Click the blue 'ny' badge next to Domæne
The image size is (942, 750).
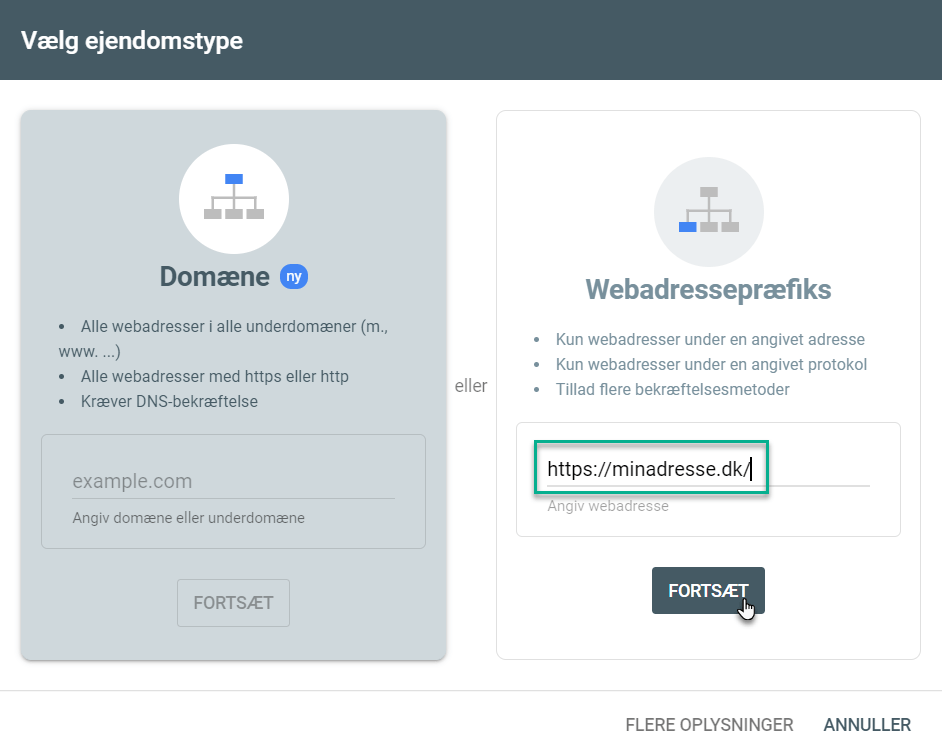tap(293, 276)
